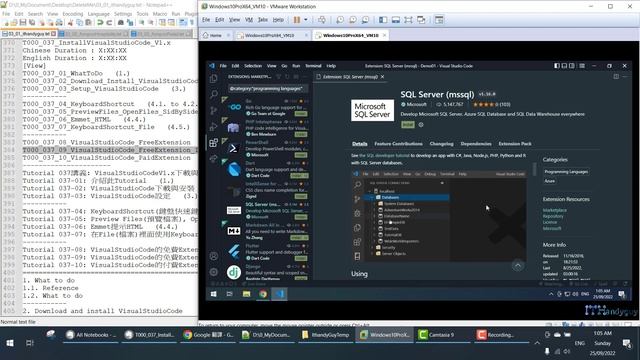Screen dimensions: 640x360
Task: Toggle panel layout icon in VS Code title bar
Action: point(564,66)
